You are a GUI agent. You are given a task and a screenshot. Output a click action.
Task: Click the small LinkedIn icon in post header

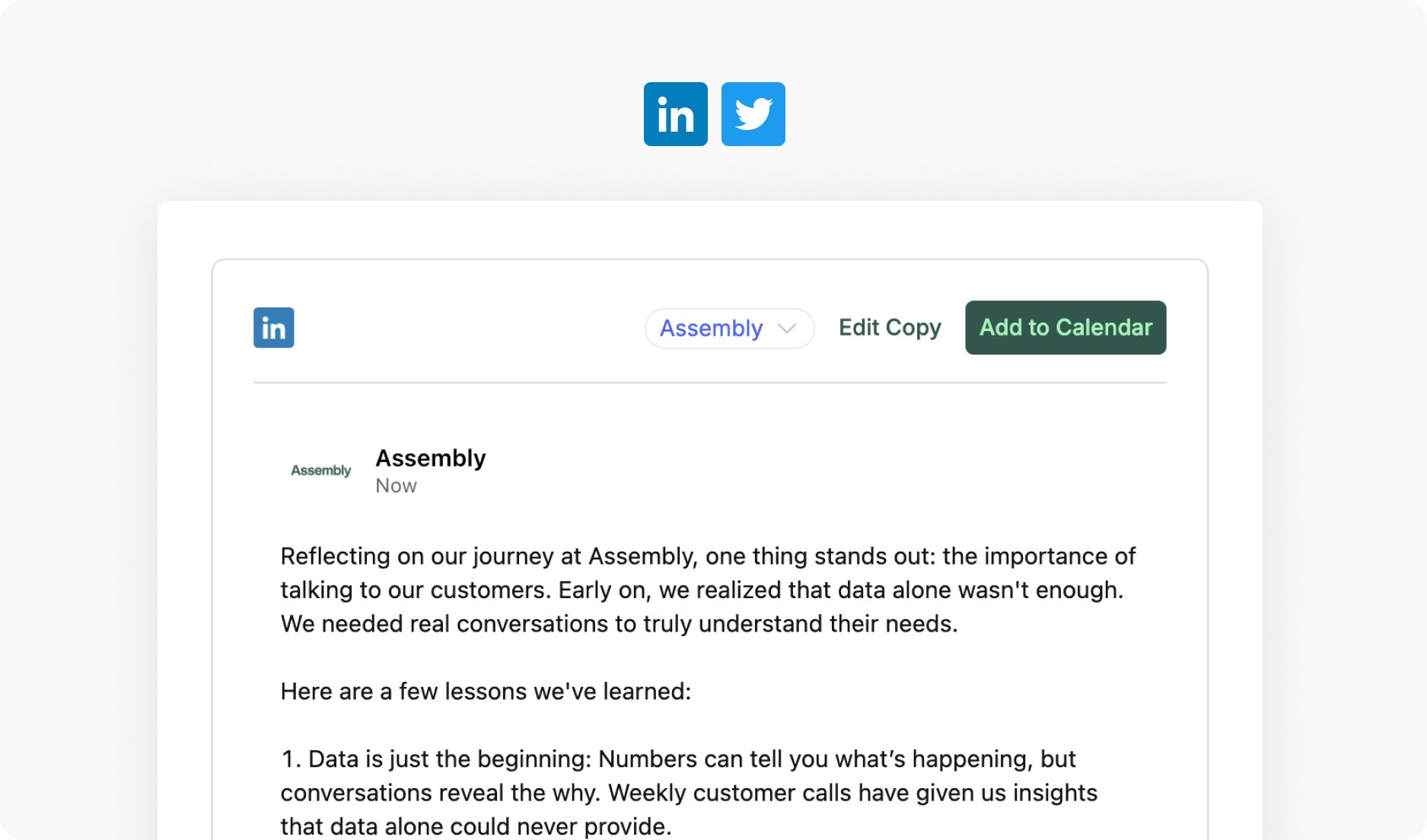tap(274, 328)
